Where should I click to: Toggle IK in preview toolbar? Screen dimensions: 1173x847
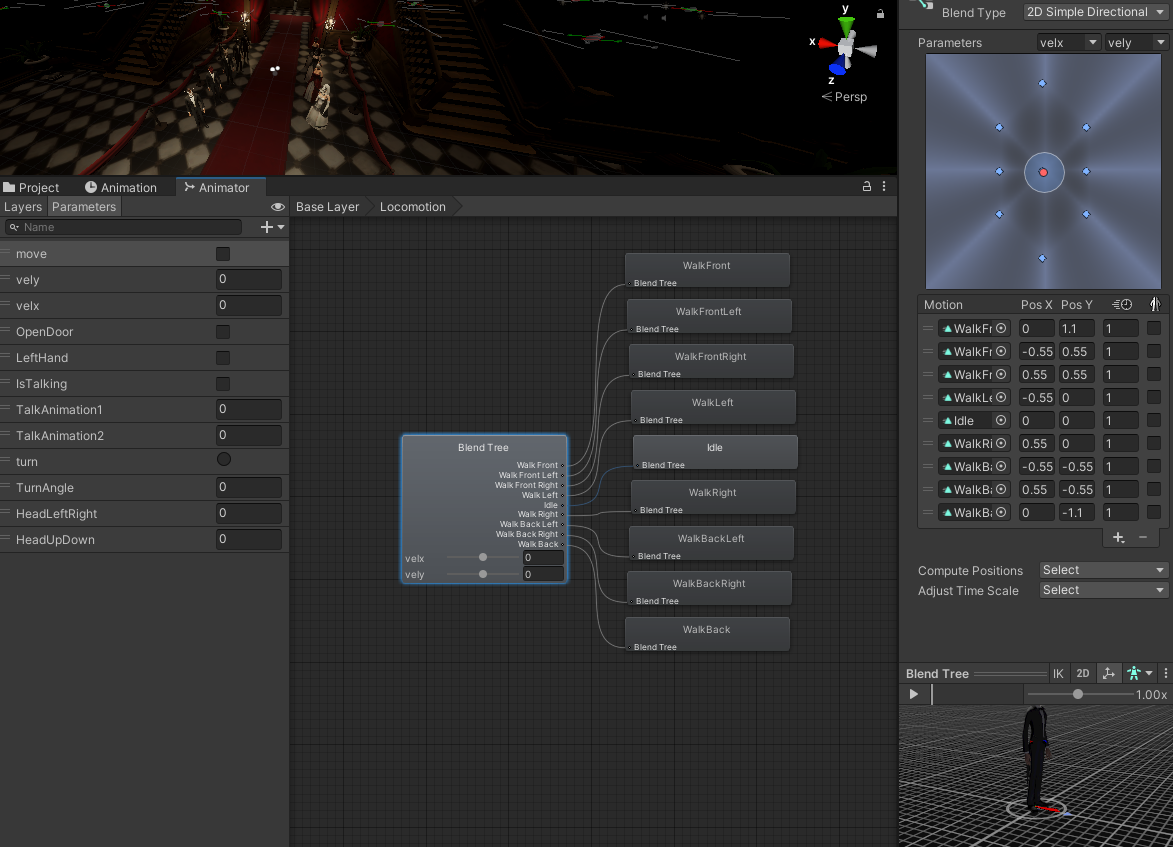[1058, 673]
